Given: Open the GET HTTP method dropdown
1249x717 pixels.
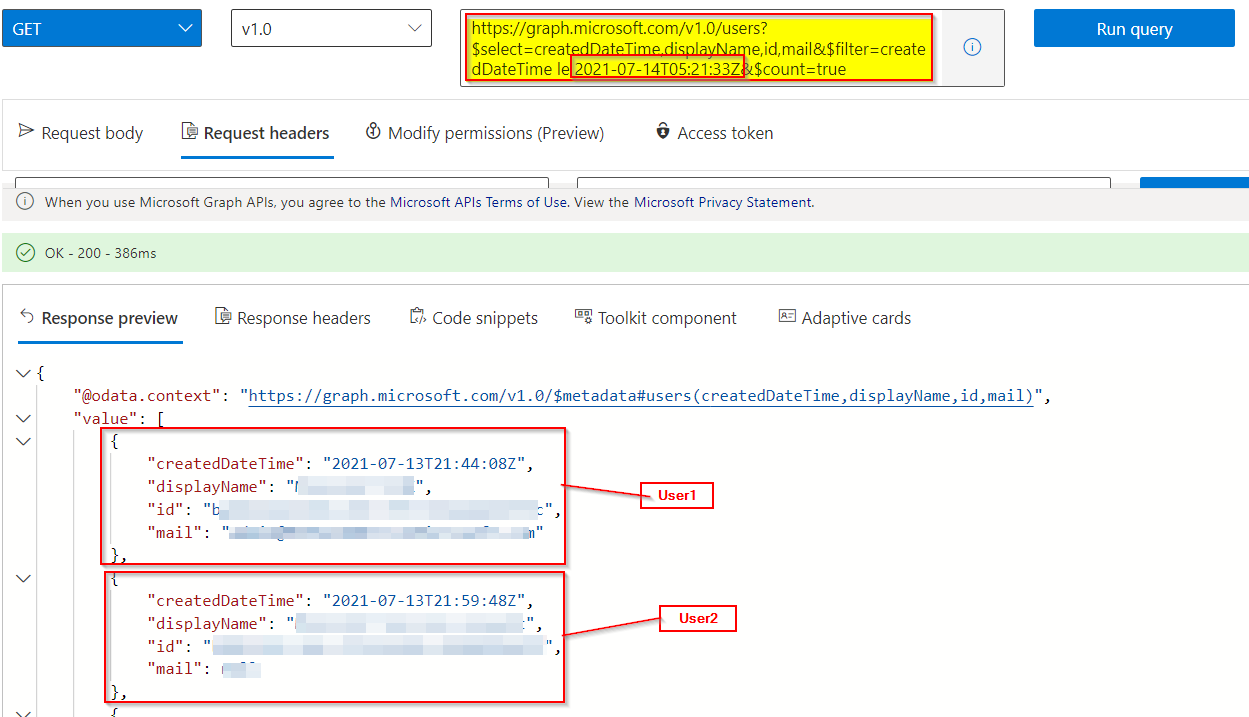Looking at the screenshot, I should coord(101,28).
